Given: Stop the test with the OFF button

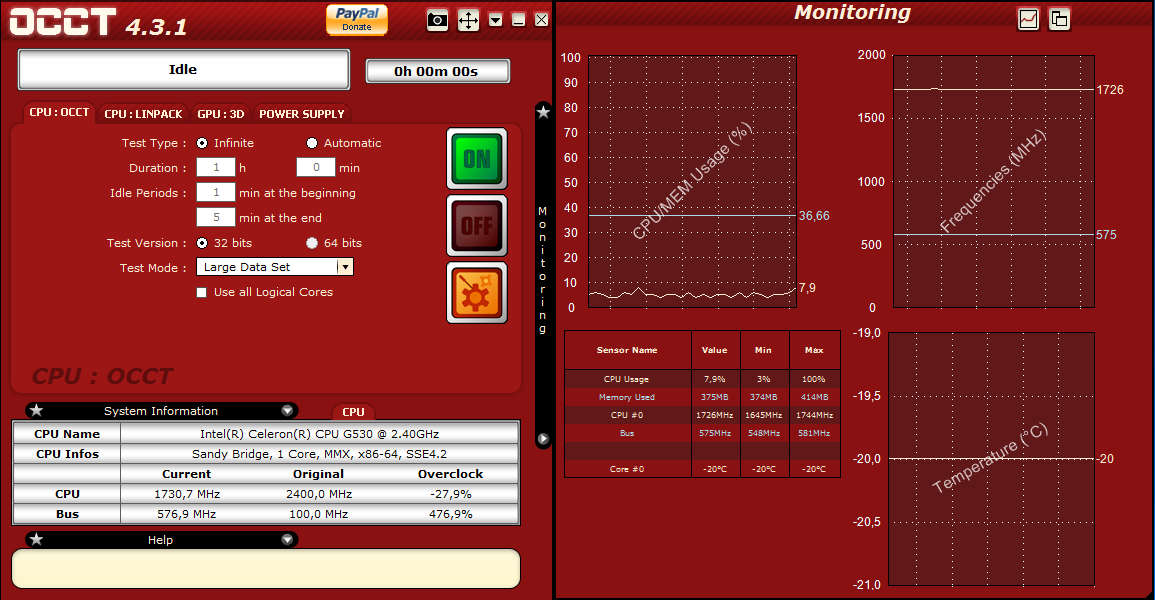Looking at the screenshot, I should click(477, 225).
